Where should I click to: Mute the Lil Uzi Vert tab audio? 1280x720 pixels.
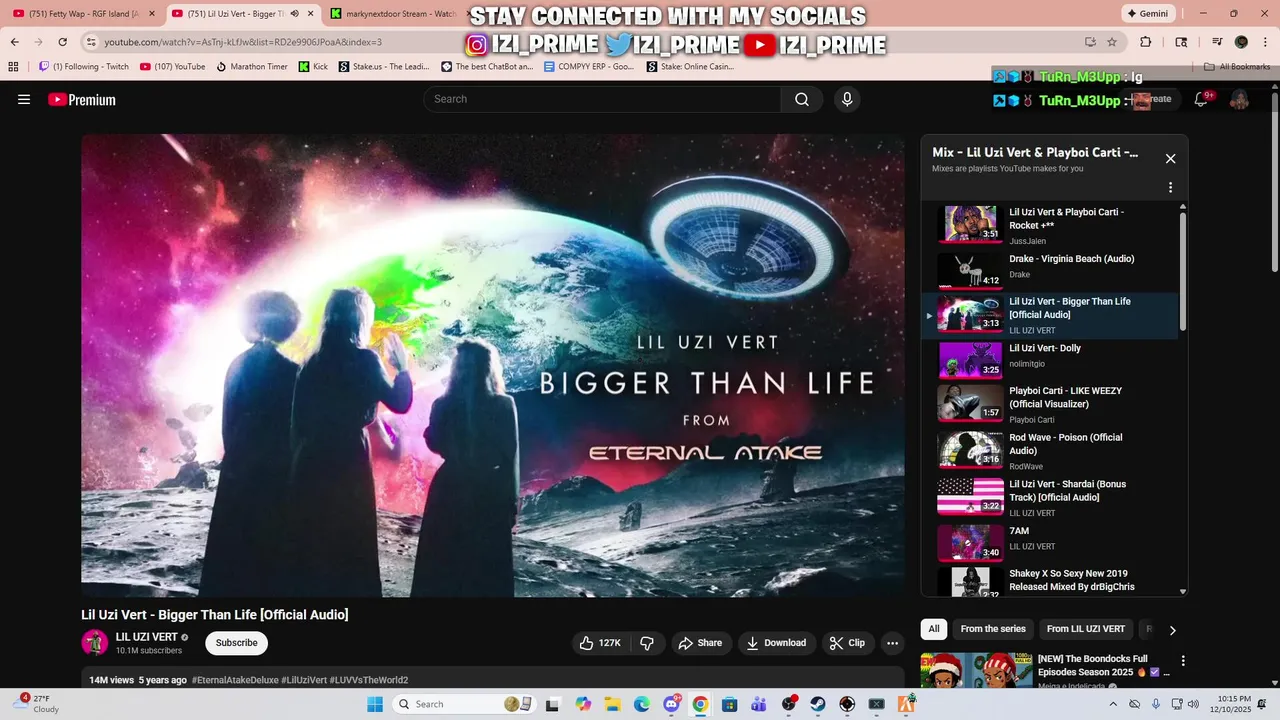tap(294, 14)
